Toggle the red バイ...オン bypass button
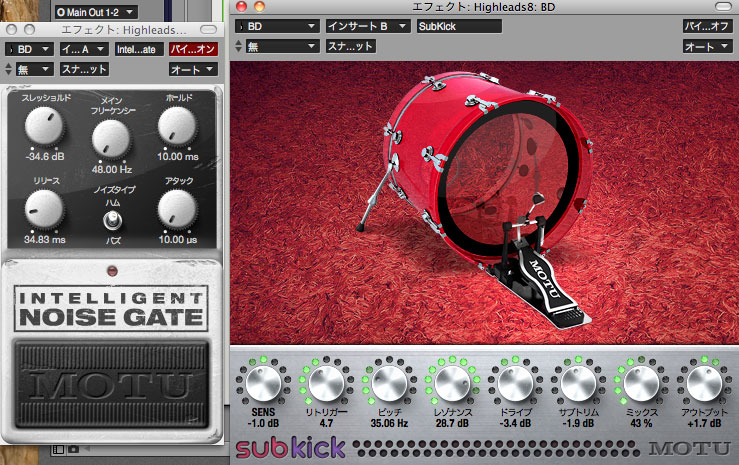The height and width of the screenshot is (465, 739). tap(193, 49)
